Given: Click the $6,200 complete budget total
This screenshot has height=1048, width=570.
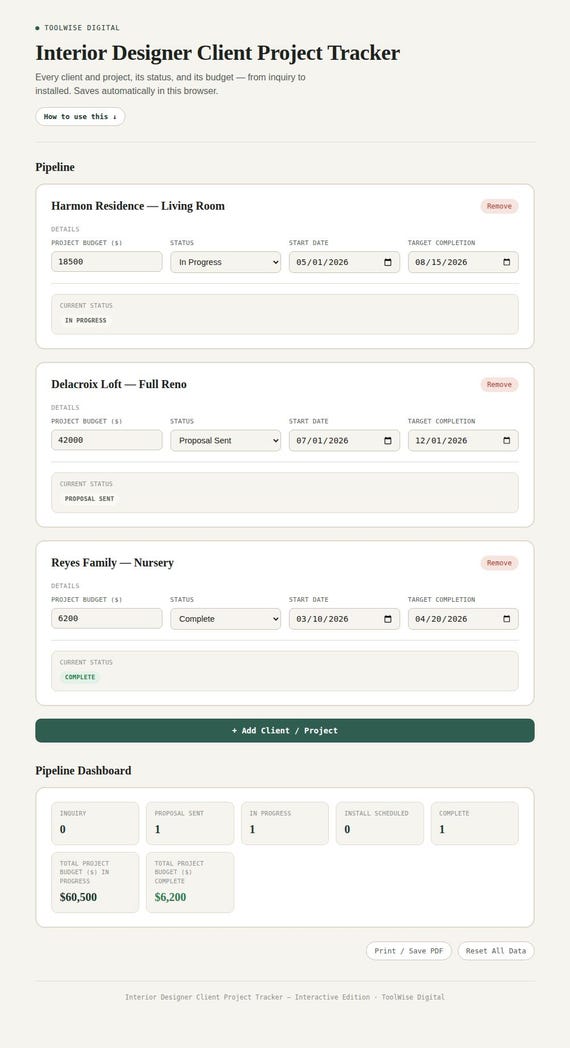Looking at the screenshot, I should coord(170,897).
